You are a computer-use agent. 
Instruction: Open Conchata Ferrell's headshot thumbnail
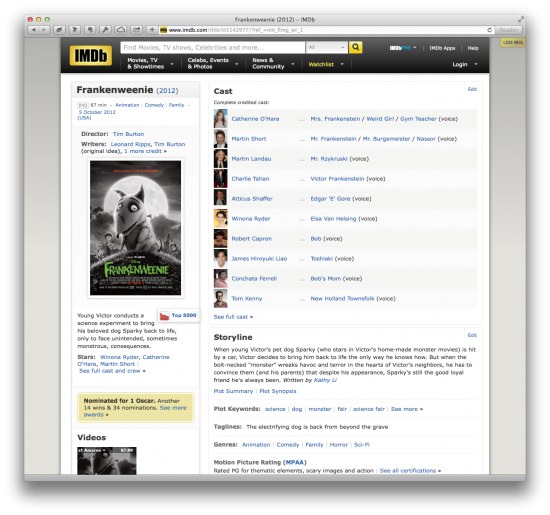tap(221, 279)
